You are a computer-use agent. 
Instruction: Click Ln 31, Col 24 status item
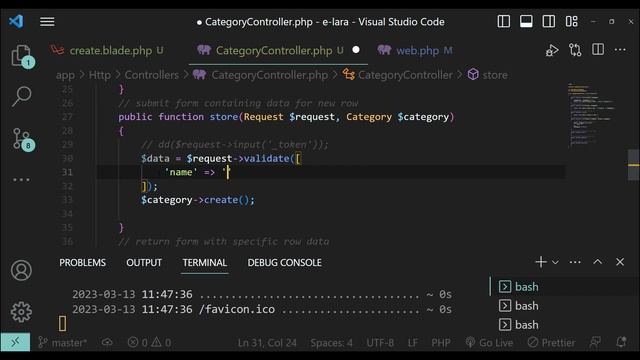[x=267, y=343]
